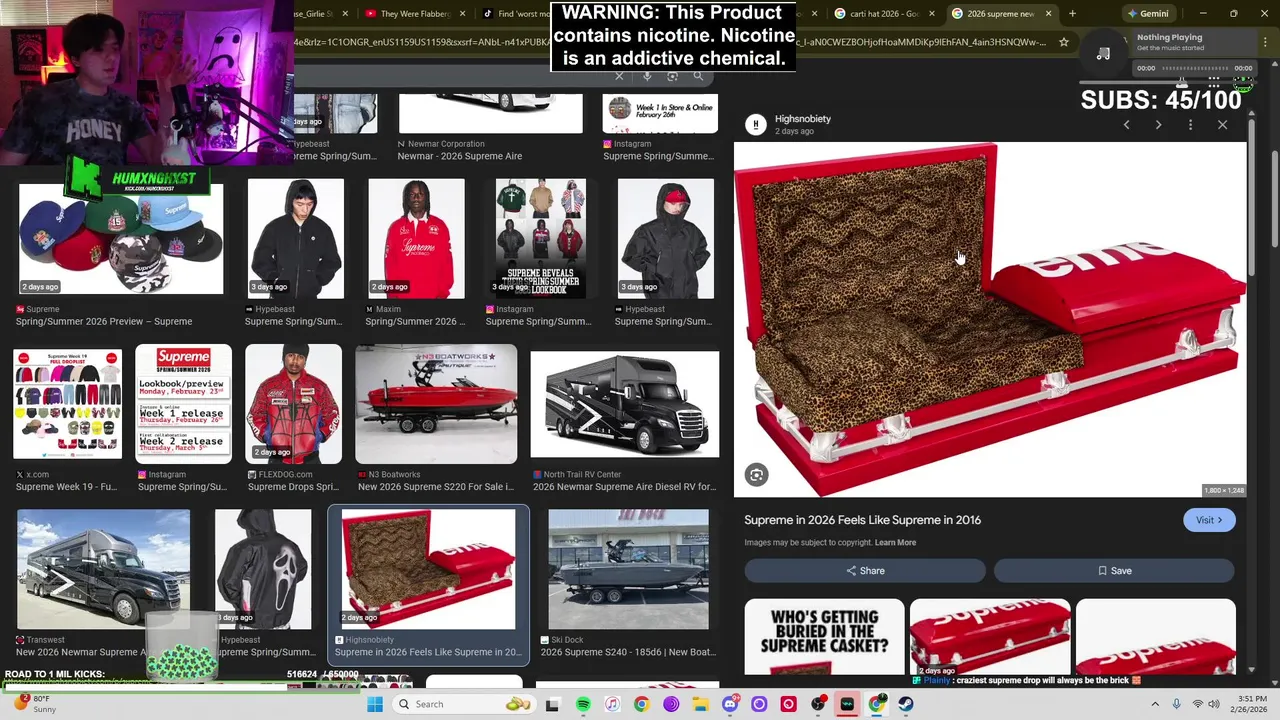Search inside image with Lens icon on casket
The width and height of the screenshot is (1280, 720).
click(x=757, y=475)
